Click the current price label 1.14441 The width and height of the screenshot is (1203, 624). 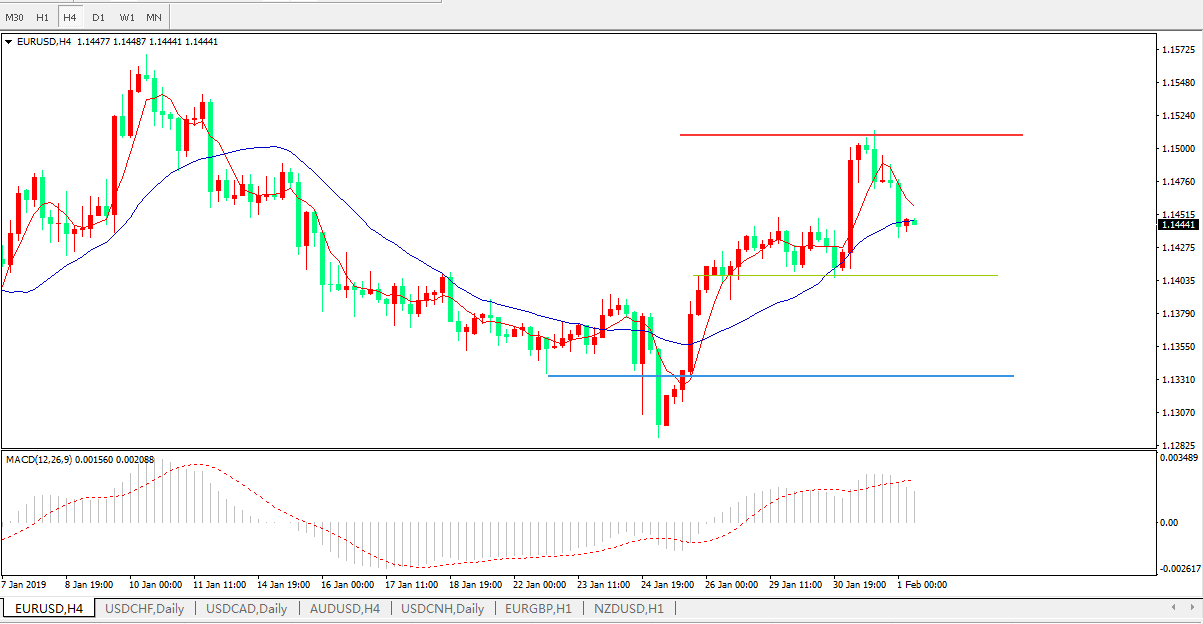click(x=1176, y=225)
